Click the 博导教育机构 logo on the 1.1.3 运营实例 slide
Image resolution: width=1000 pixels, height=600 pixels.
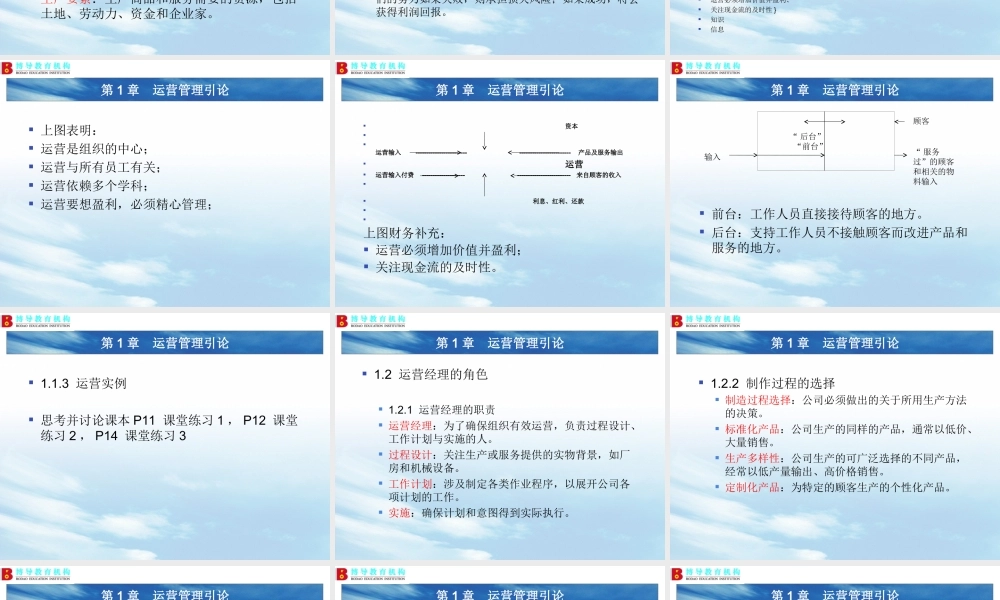pos(36,321)
